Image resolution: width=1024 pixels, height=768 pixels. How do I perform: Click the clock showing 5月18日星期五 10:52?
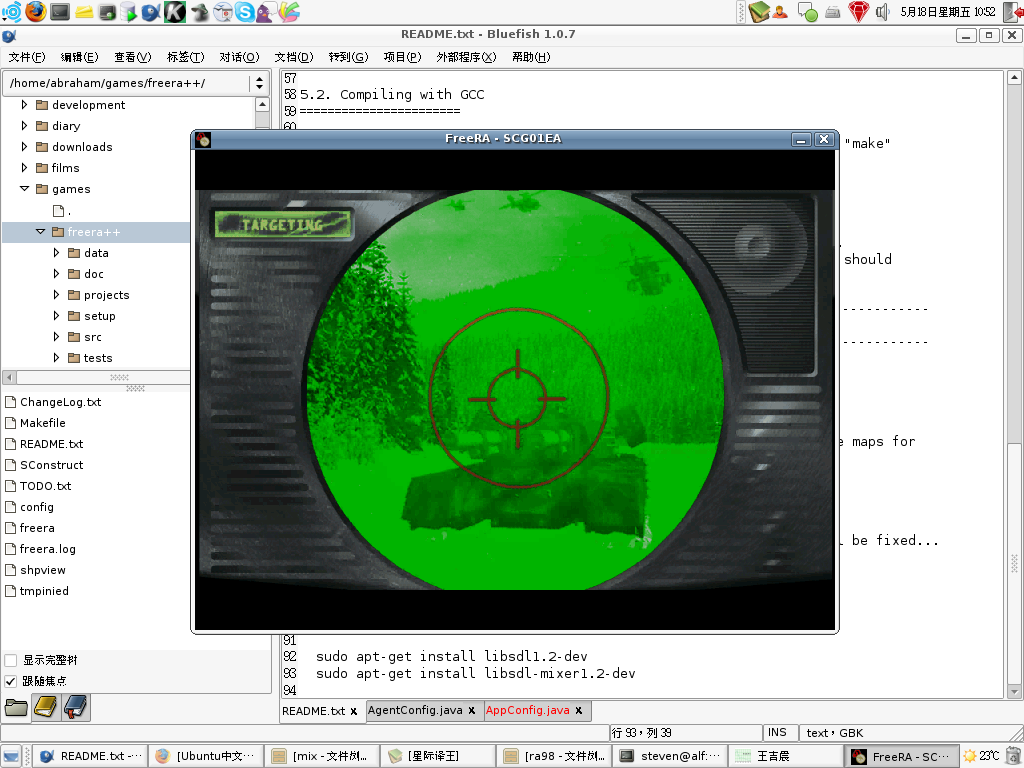click(x=948, y=12)
